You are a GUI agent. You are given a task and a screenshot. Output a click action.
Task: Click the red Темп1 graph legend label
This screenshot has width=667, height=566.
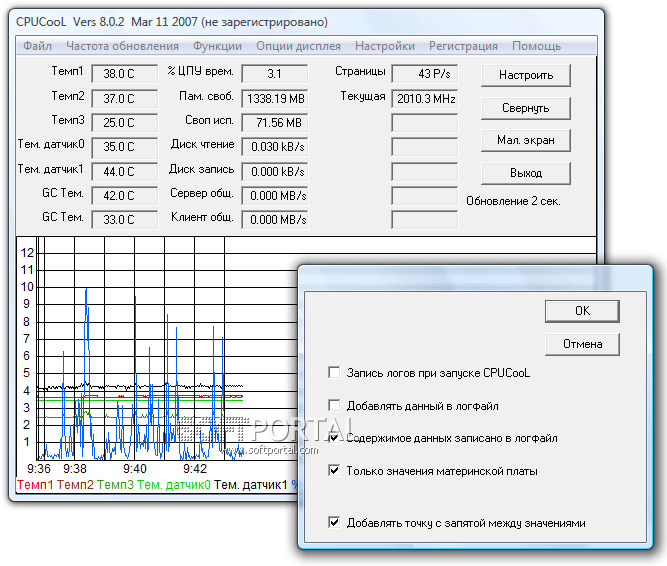pos(35,485)
